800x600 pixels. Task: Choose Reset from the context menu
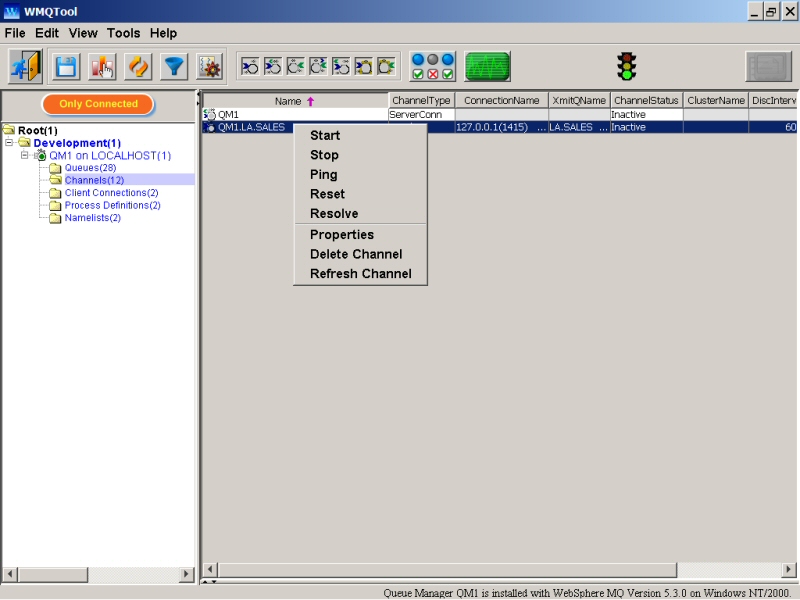coord(360,194)
